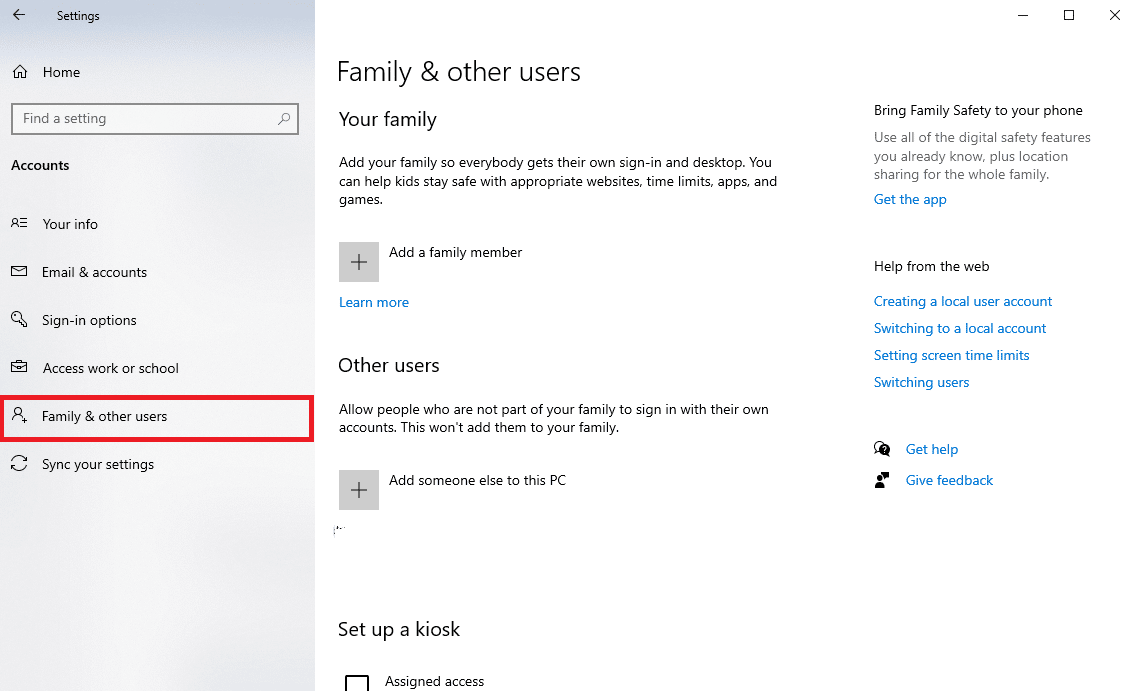Click the Set up a kiosk heading
This screenshot has height=691, width=1135.
(399, 629)
